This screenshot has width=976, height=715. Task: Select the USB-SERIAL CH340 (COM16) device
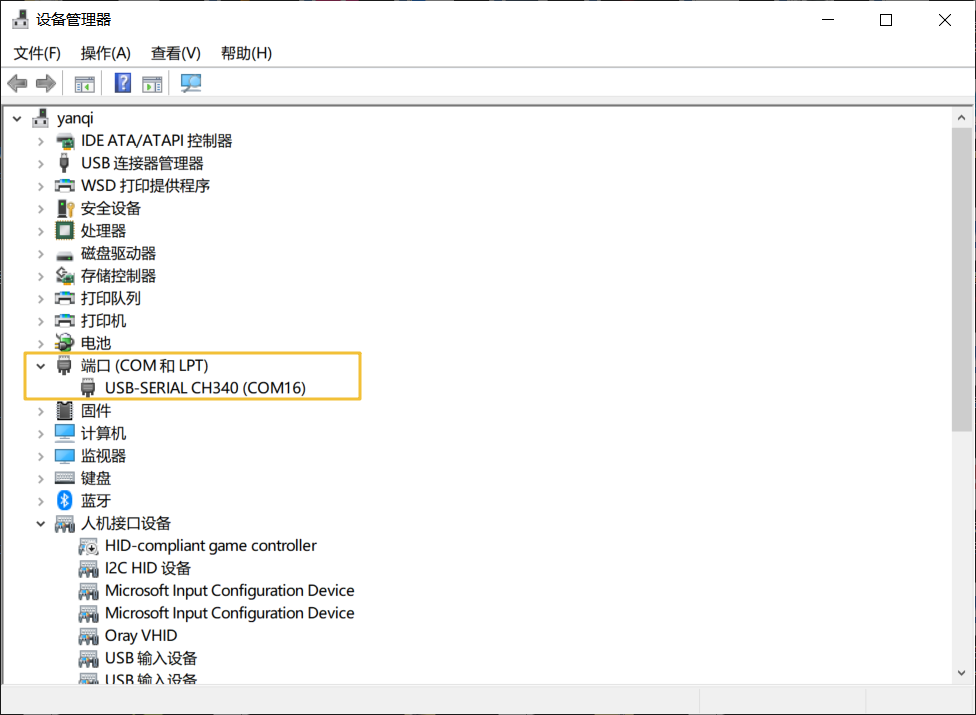coord(204,388)
